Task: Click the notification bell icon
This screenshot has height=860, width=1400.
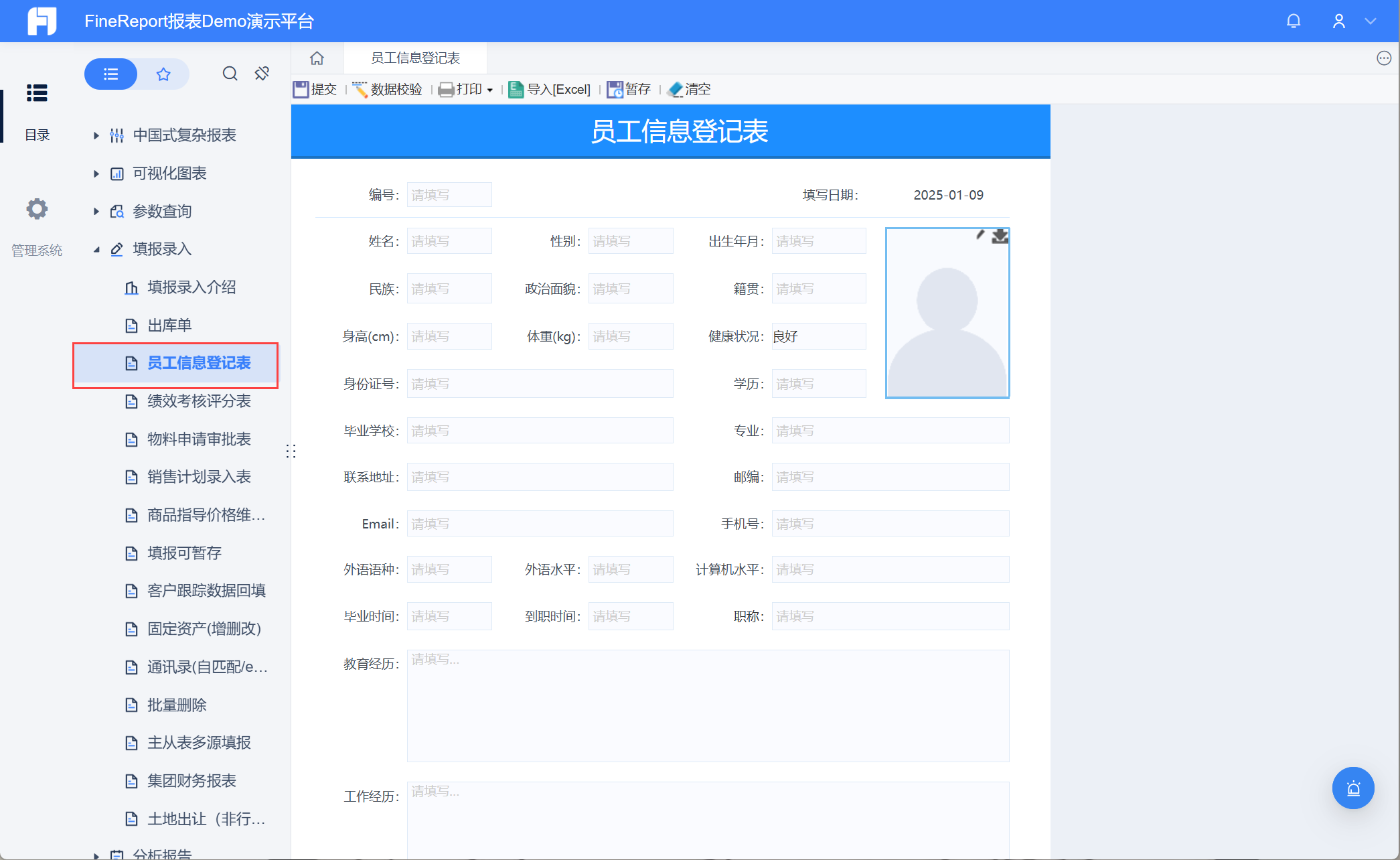Action: pos(1293,21)
